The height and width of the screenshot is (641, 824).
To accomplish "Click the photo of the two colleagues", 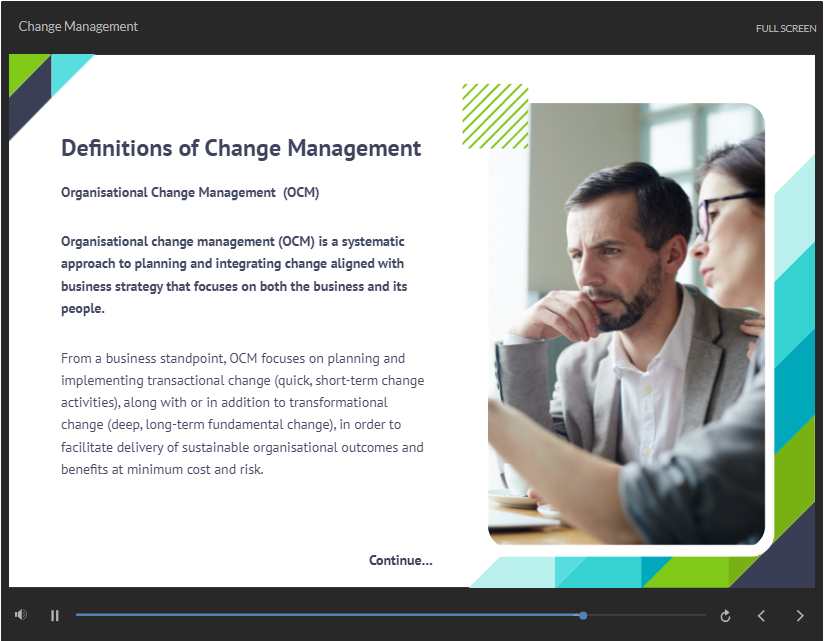I will click(x=626, y=324).
